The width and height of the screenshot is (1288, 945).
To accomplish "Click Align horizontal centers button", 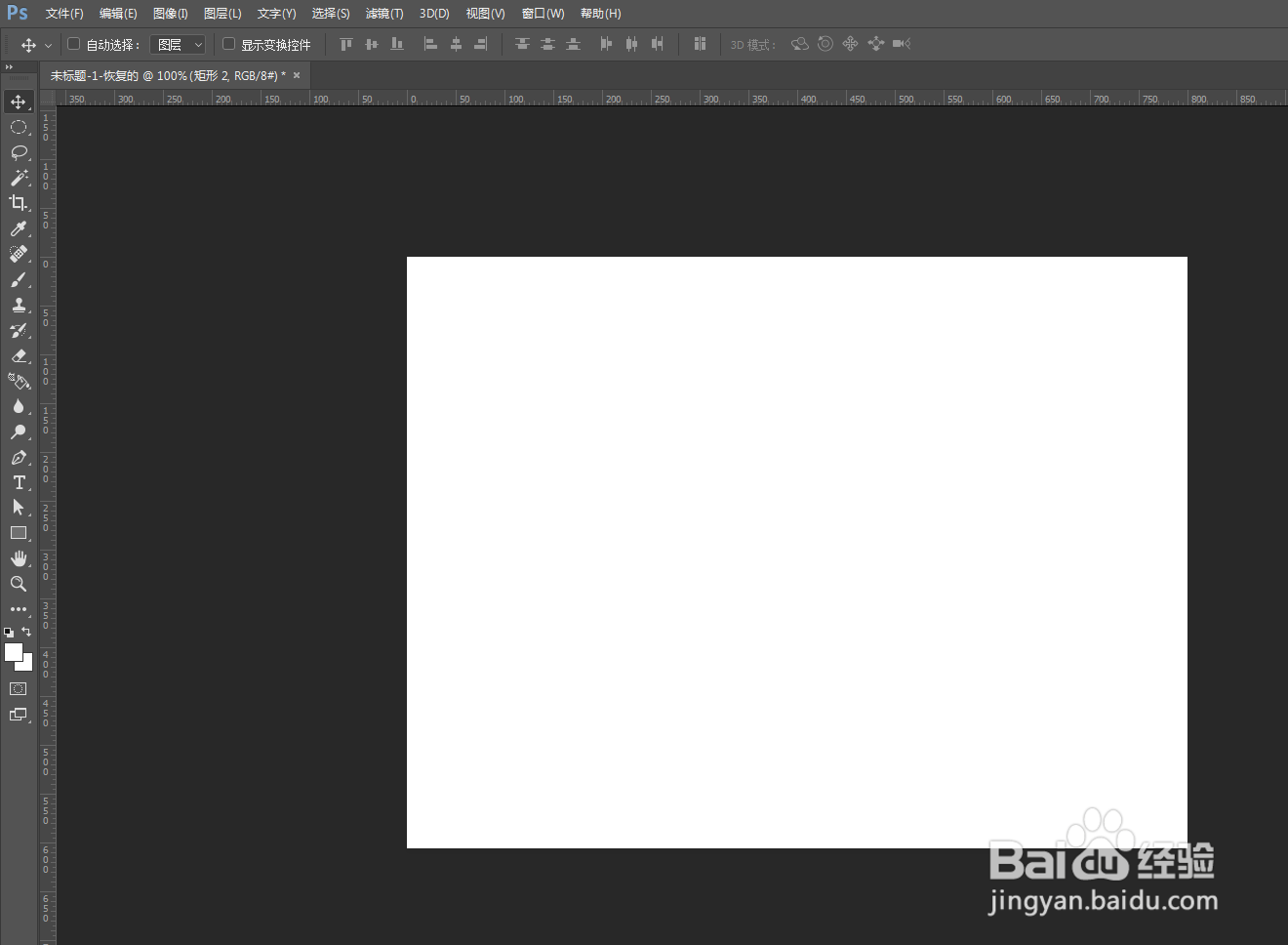I will (456, 44).
